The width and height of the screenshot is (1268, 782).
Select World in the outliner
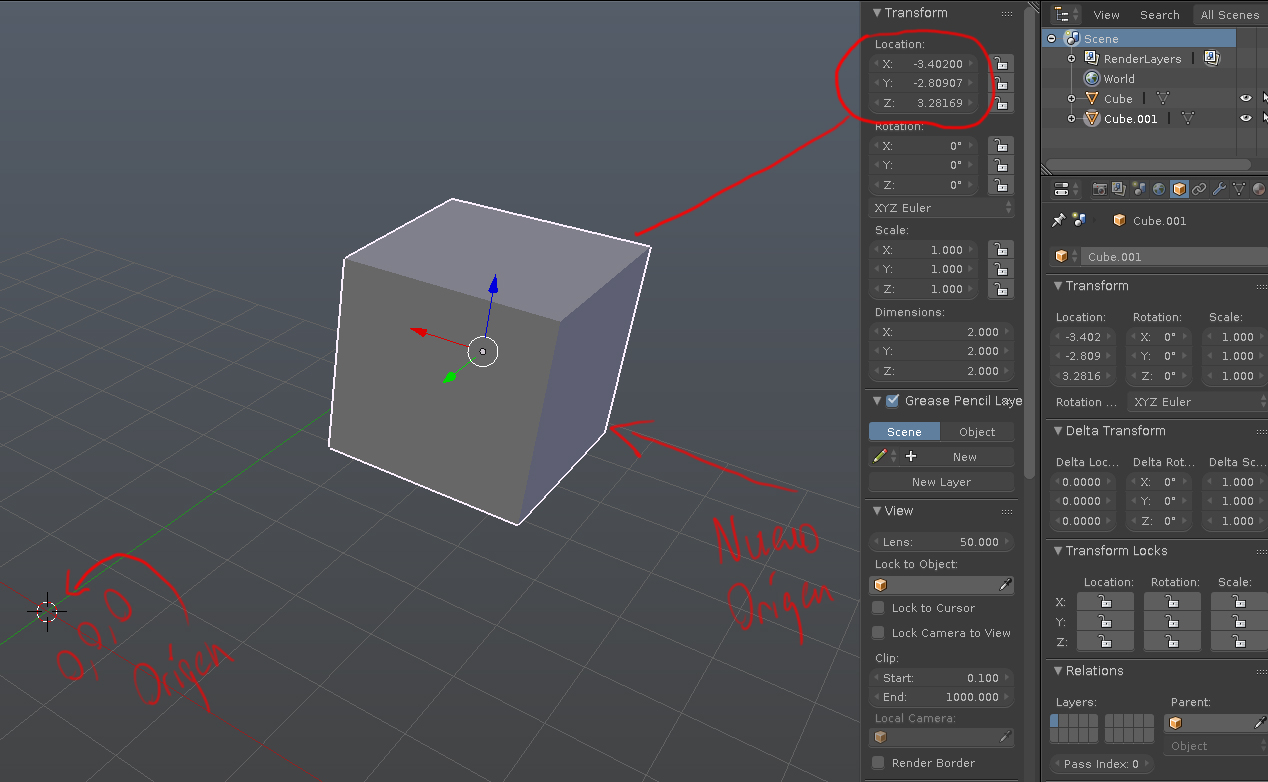pos(1119,79)
